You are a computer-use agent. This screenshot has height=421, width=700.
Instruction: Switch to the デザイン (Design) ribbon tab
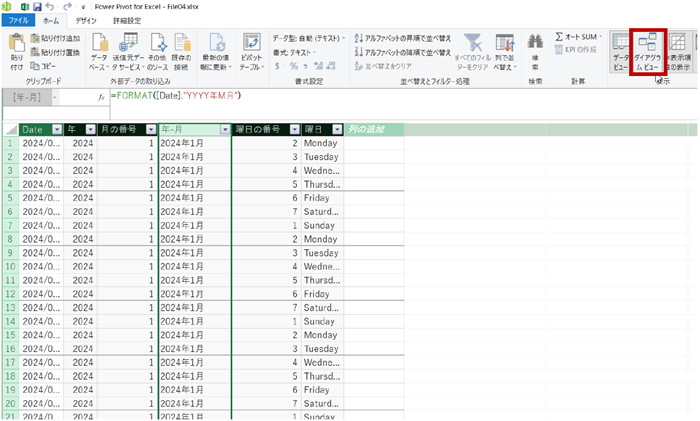click(x=87, y=19)
